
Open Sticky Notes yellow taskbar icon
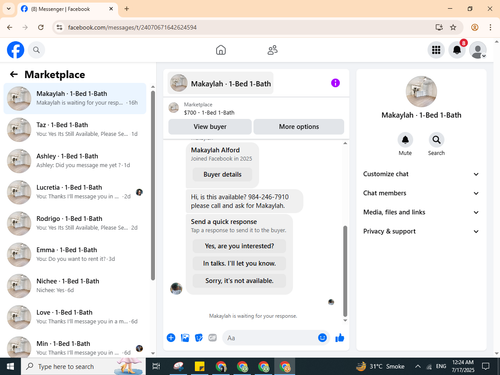pyautogui.click(x=199, y=366)
